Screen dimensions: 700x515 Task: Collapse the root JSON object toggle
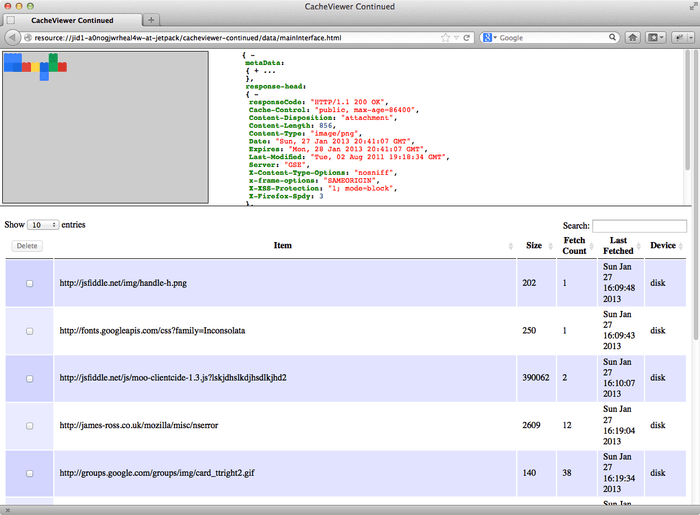pos(253,55)
